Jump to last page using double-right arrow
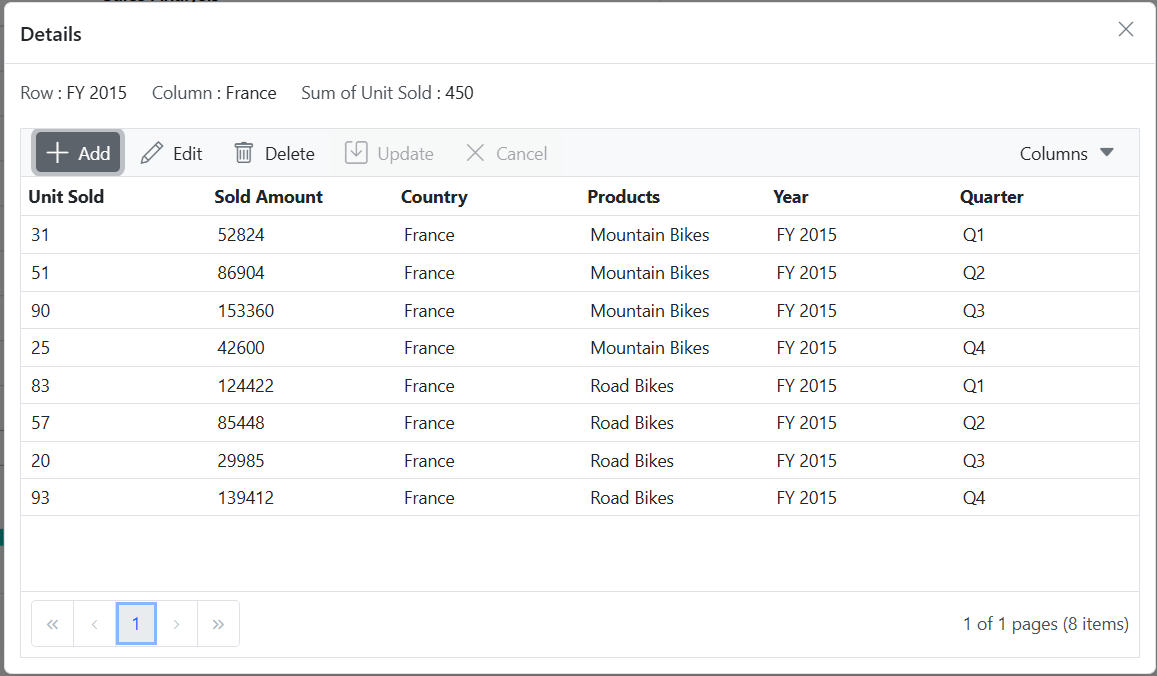1157x676 pixels. click(219, 623)
